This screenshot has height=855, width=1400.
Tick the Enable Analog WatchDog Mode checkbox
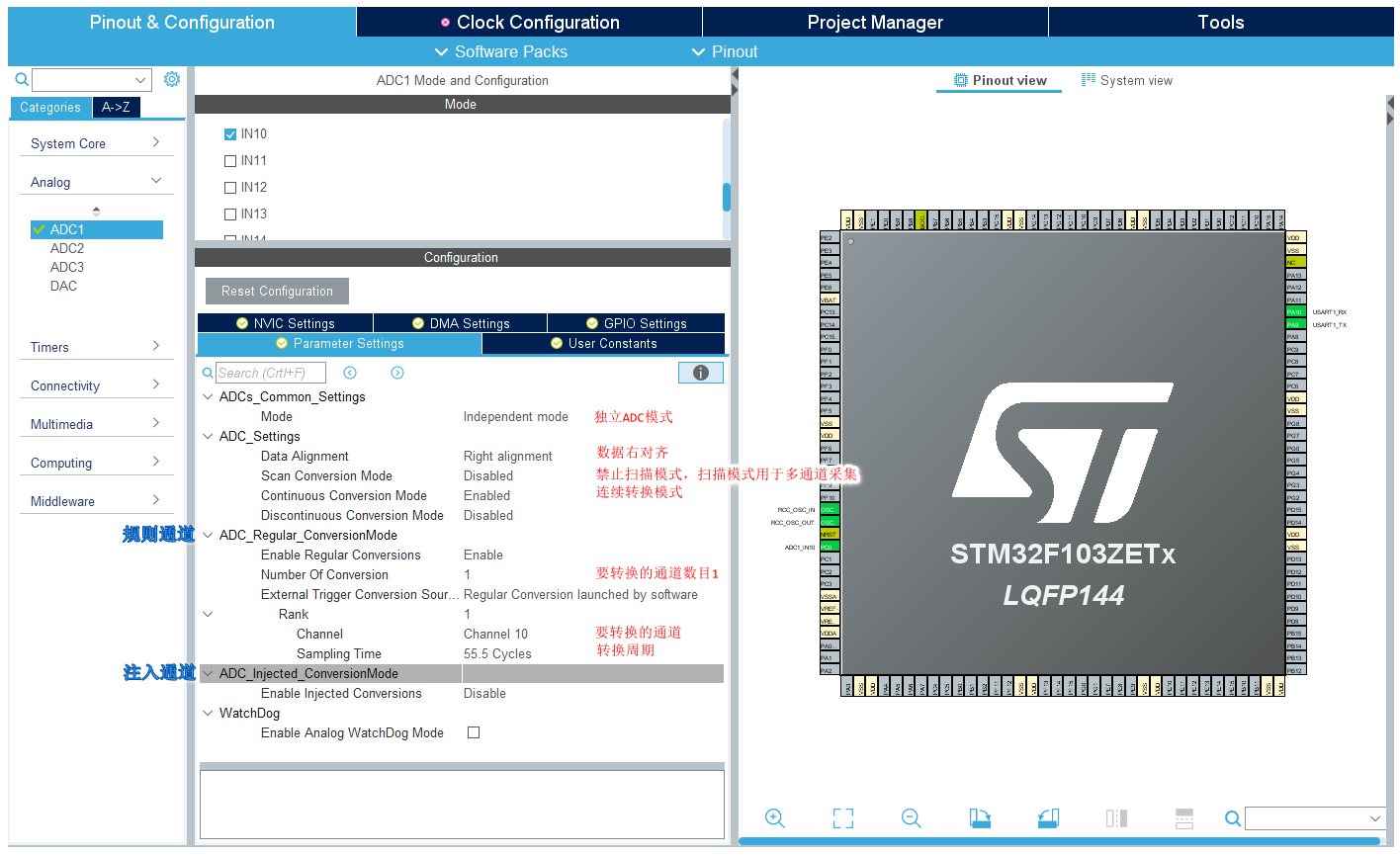point(474,732)
